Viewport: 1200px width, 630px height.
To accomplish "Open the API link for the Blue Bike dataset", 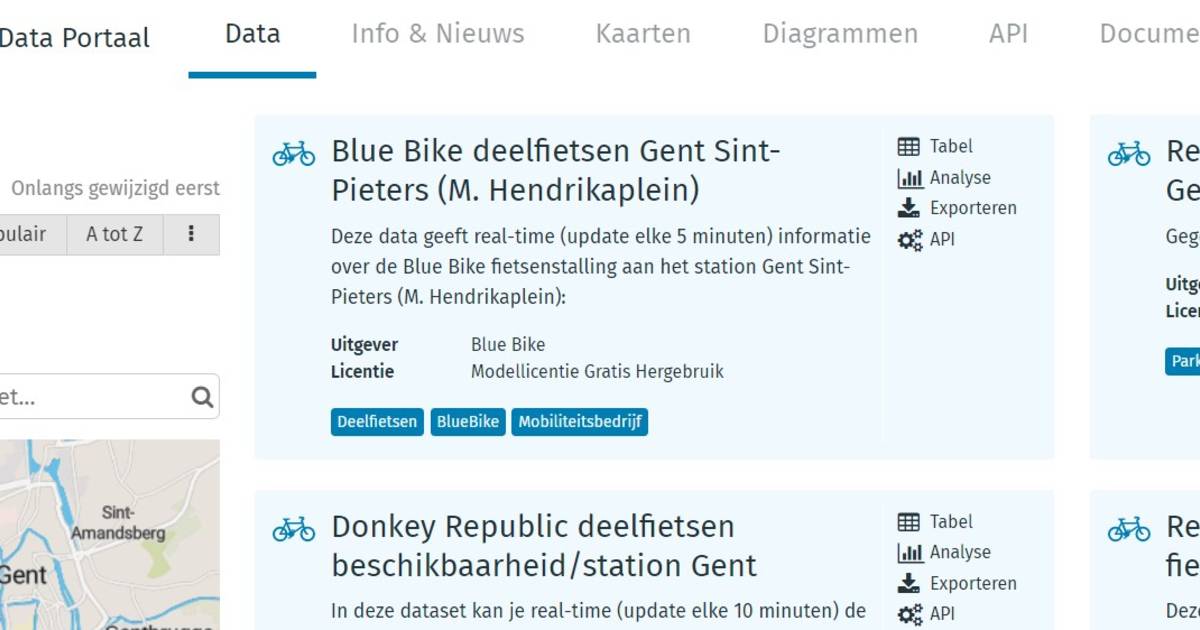I will pyautogui.click(x=926, y=240).
